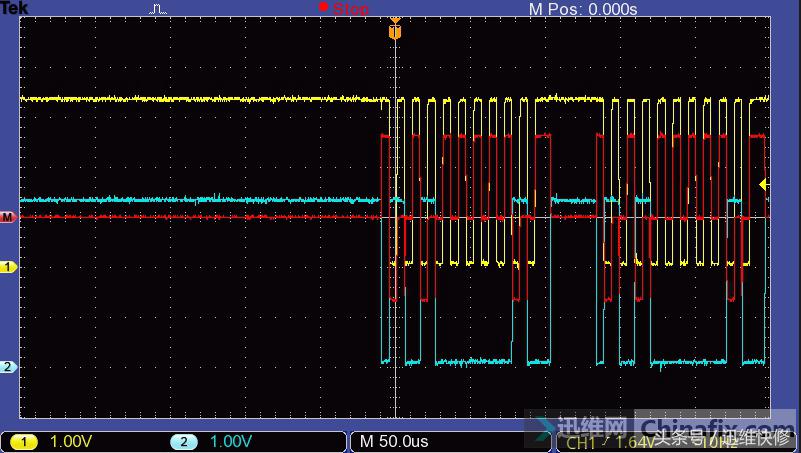Click the red Stop acquisition indicator

tap(323, 8)
